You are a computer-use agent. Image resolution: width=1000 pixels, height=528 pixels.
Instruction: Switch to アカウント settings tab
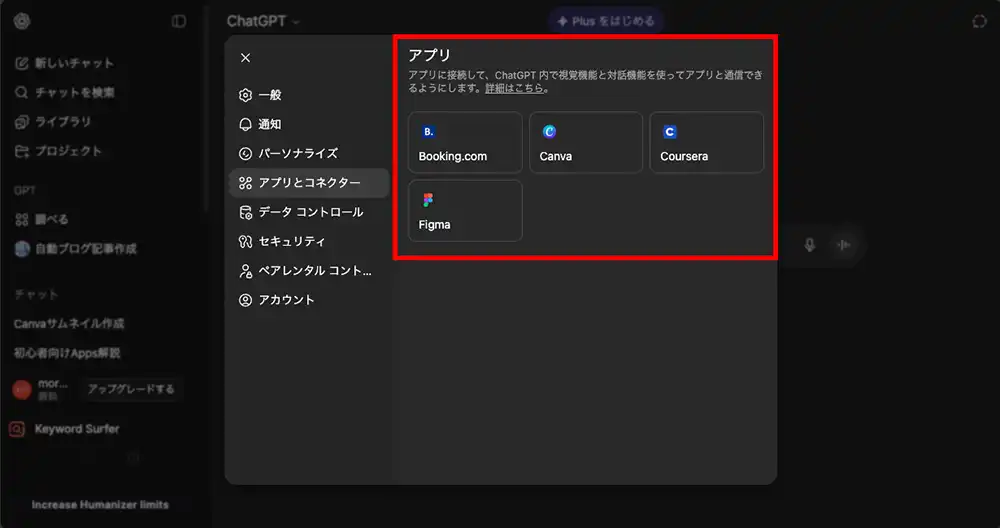click(x=286, y=300)
